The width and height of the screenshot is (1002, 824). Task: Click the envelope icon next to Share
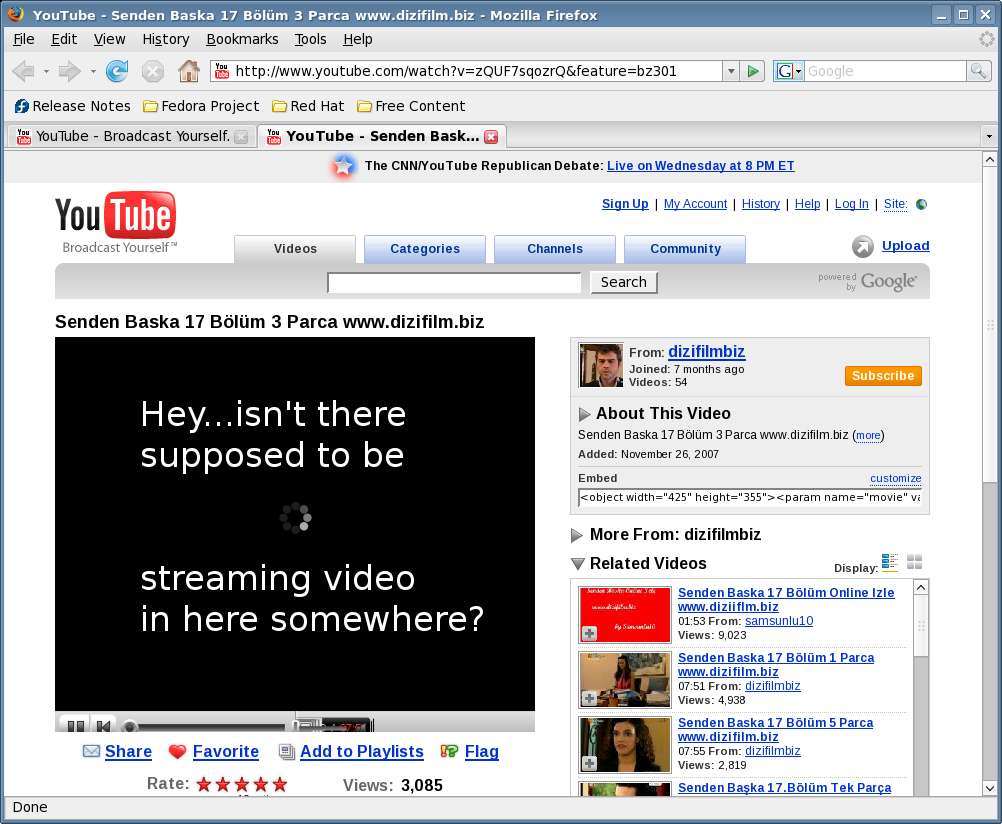point(91,751)
